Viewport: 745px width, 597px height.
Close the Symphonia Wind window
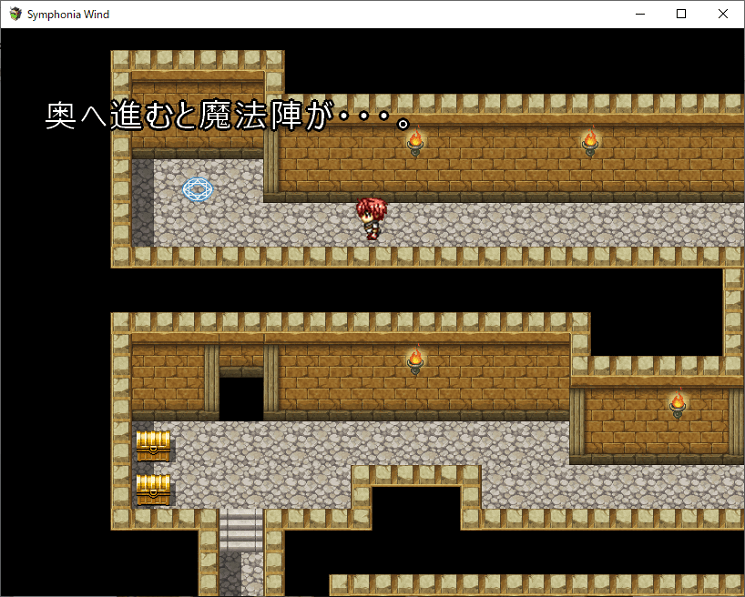pyautogui.click(x=723, y=14)
